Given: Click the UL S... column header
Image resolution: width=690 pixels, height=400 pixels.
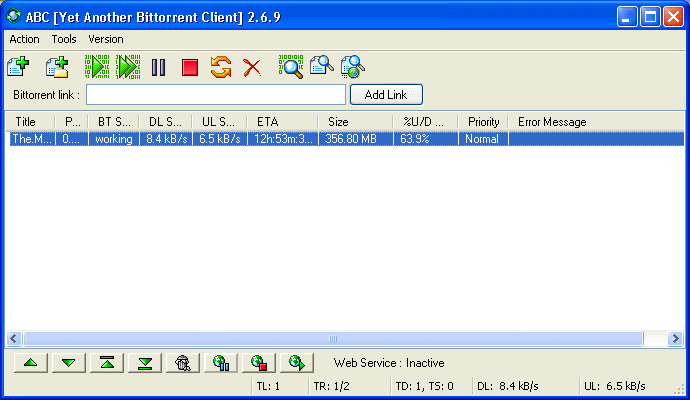Looking at the screenshot, I should point(220,122).
